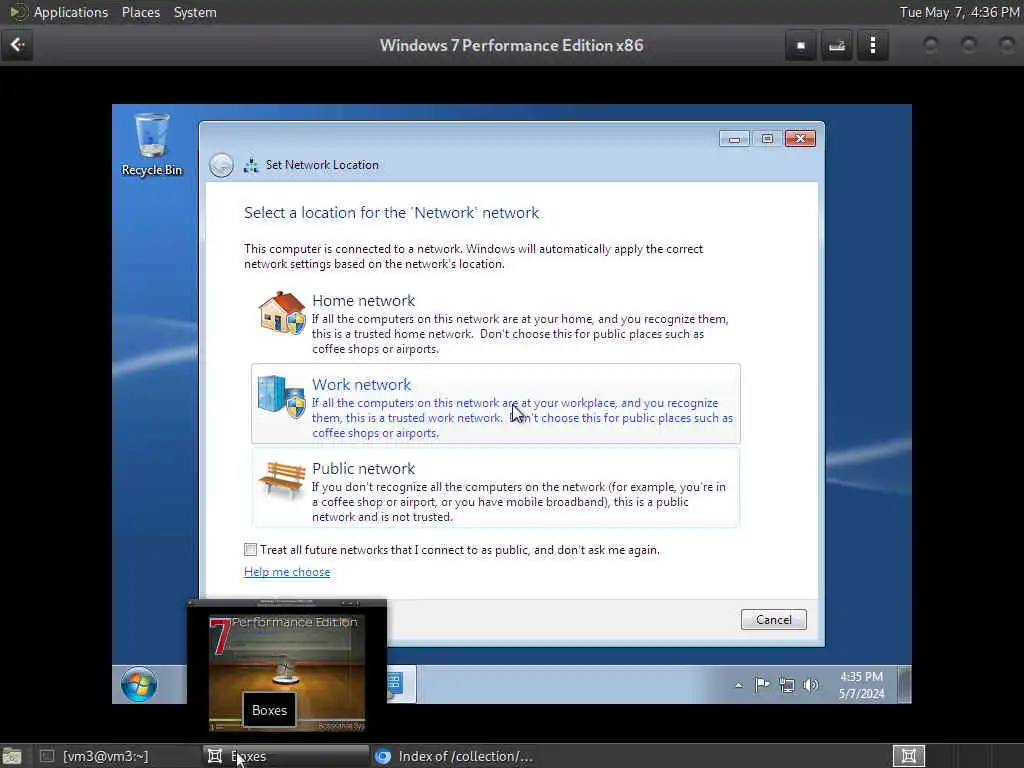Screen dimensions: 1024x768
Task: Open the Boxes menu with three vertical dots
Action: (872, 45)
